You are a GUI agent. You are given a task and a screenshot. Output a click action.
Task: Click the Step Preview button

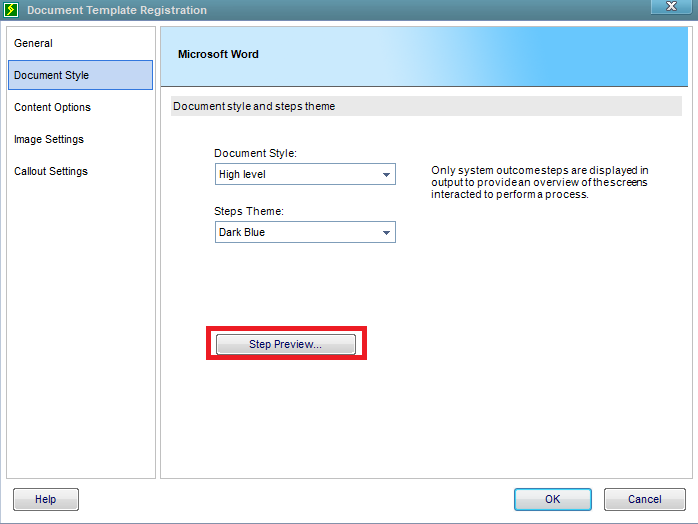[x=286, y=344]
